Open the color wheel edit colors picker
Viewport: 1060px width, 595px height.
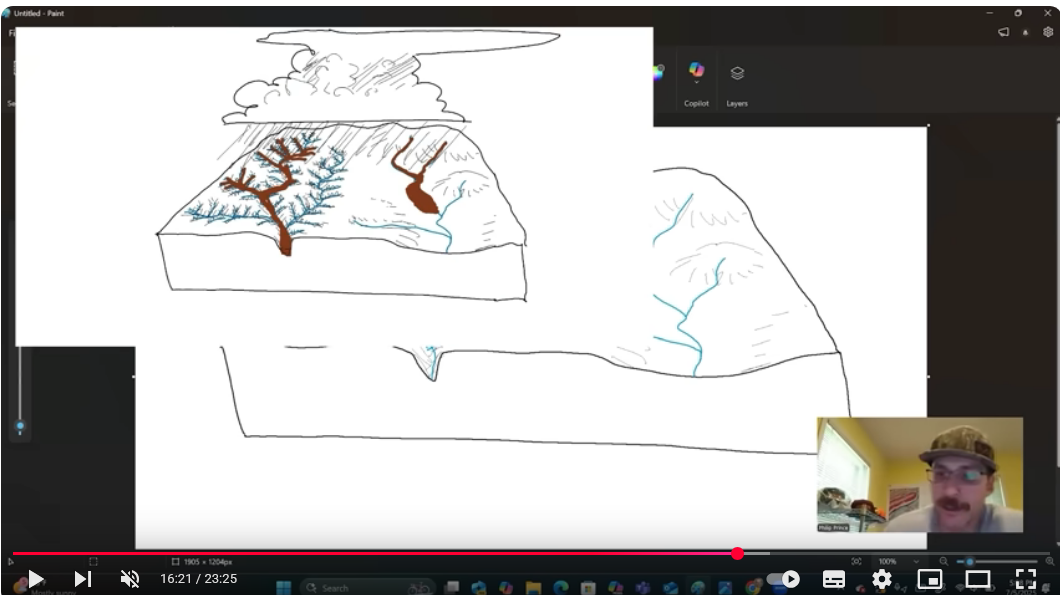pyautogui.click(x=657, y=72)
